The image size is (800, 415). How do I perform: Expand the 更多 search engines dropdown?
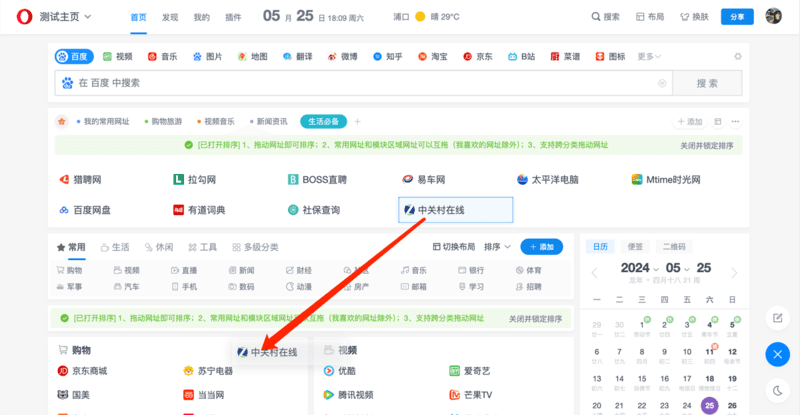click(x=650, y=57)
